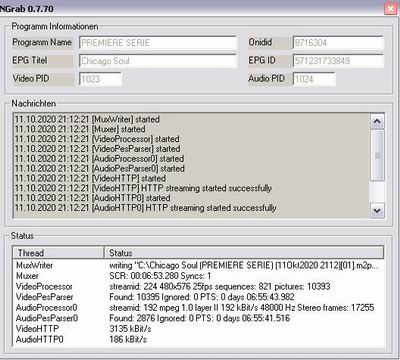Select the Muxer thread row
The height and width of the screenshot is (360, 400).
(x=198, y=276)
